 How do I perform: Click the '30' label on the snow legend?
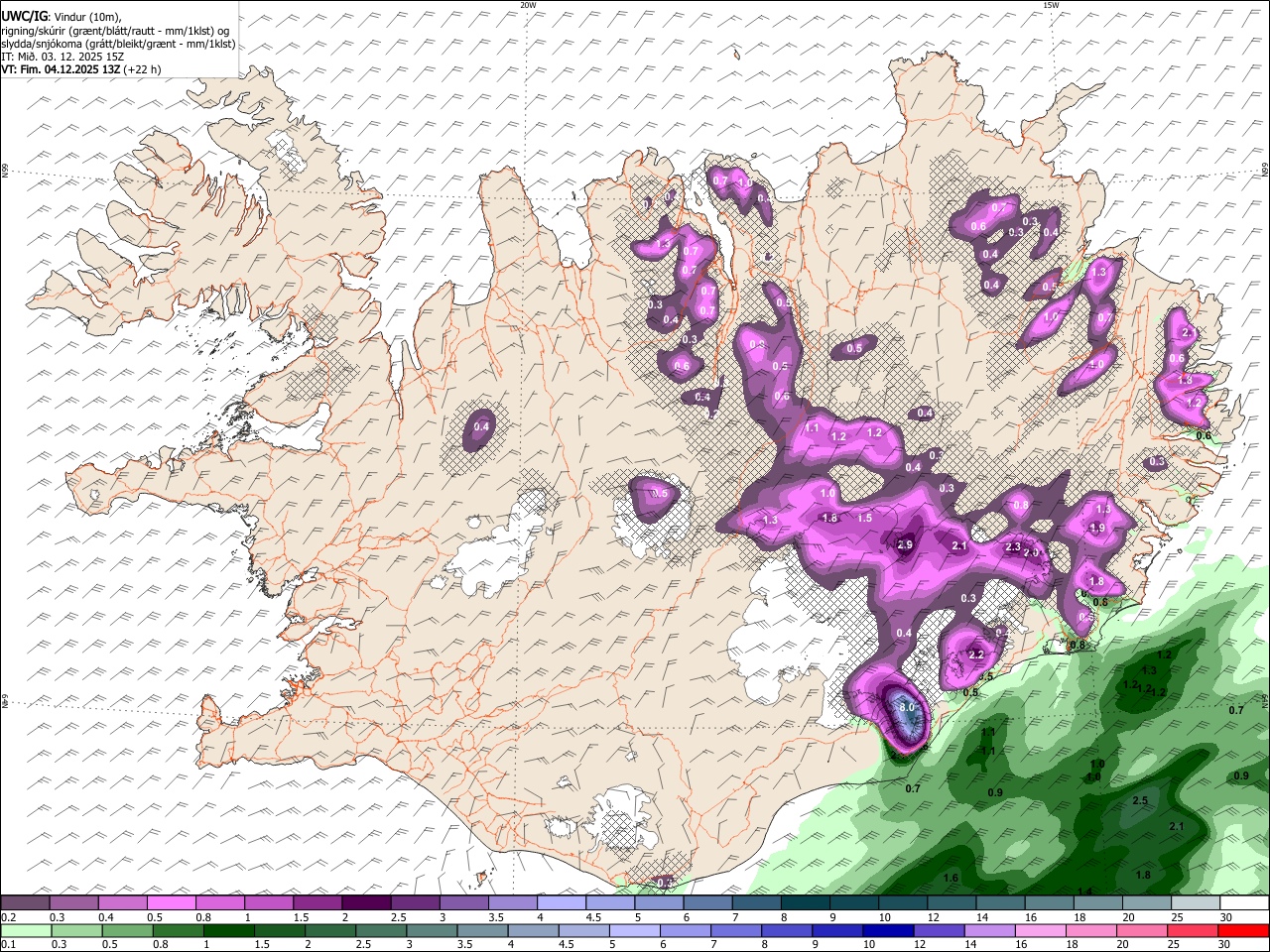pos(1226,917)
